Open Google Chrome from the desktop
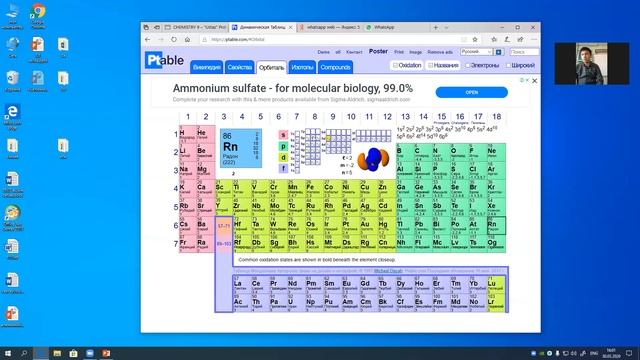The width and height of the screenshot is (640, 360). point(38,15)
